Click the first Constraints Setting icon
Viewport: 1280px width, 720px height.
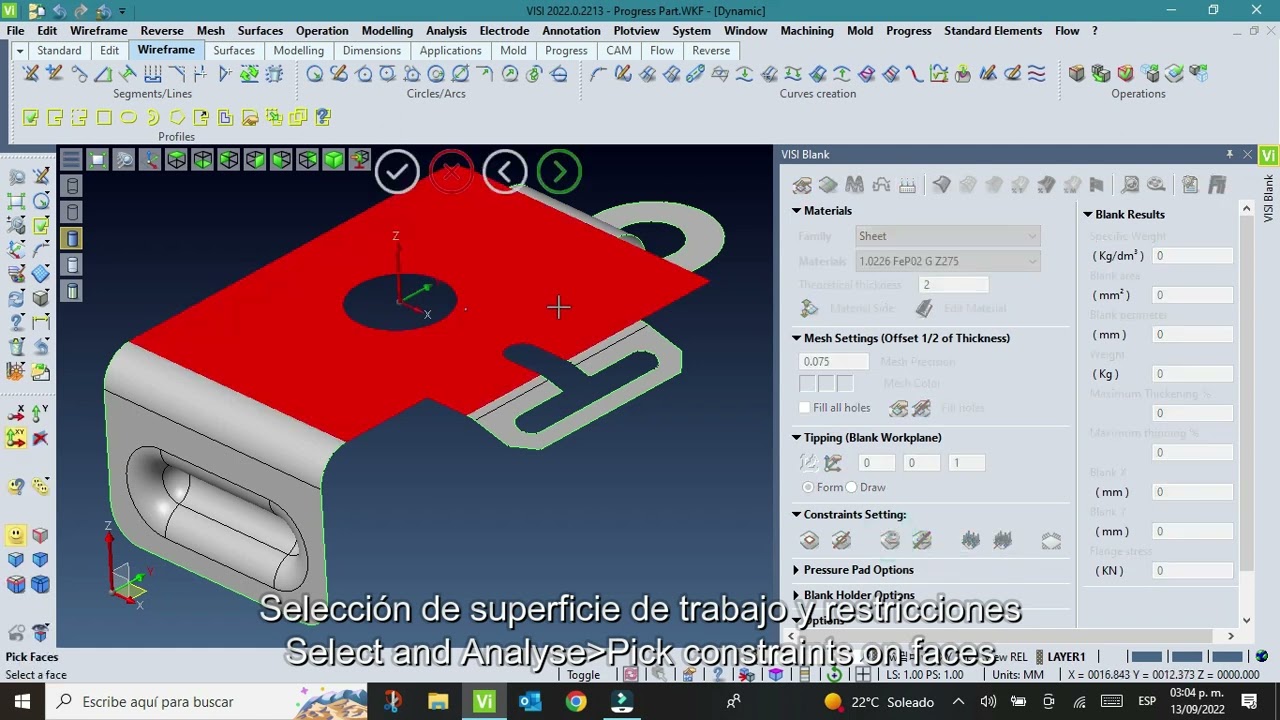[810, 541]
